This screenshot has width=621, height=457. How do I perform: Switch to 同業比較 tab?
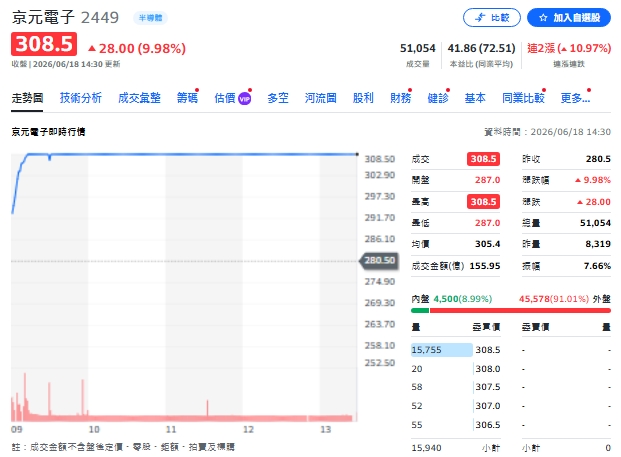pos(523,98)
